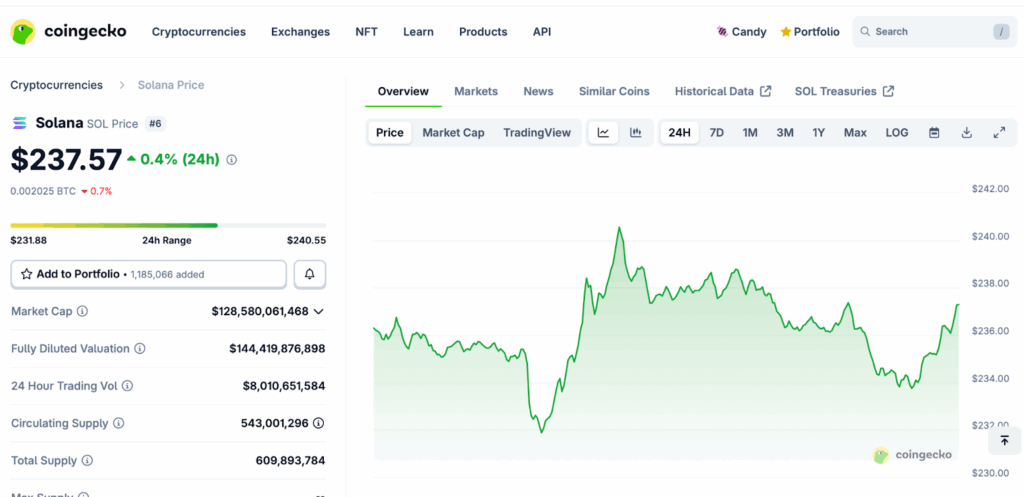The width and height of the screenshot is (1024, 497).
Task: Click the Search input field
Action: 930,32
